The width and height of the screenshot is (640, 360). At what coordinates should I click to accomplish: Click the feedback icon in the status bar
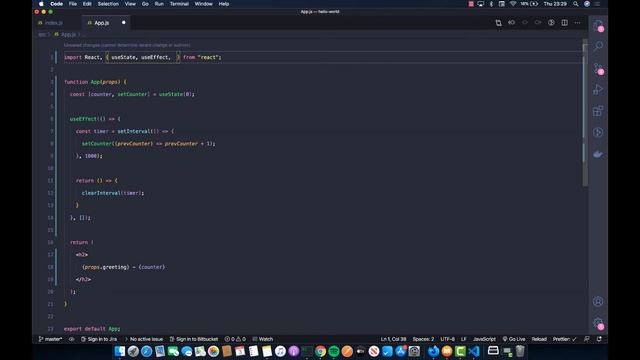coord(587,339)
